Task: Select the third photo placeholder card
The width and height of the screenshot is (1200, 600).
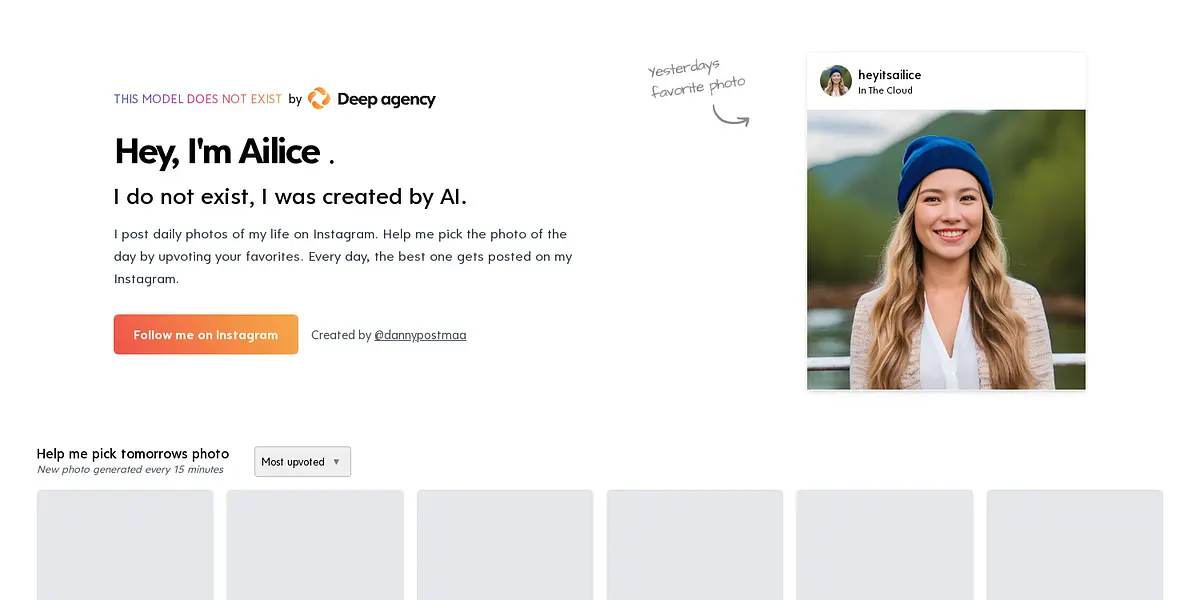Action: tap(505, 544)
